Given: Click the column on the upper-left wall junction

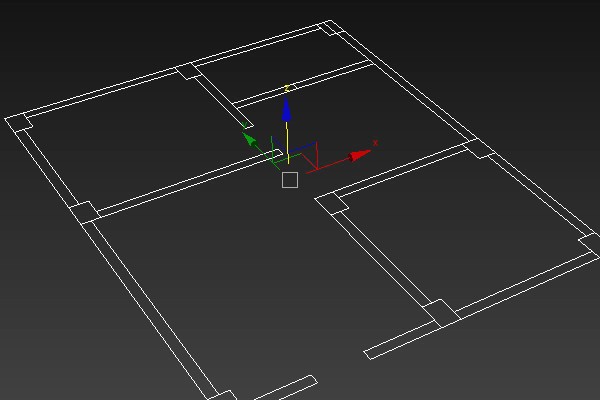Looking at the screenshot, I should 187,71.
